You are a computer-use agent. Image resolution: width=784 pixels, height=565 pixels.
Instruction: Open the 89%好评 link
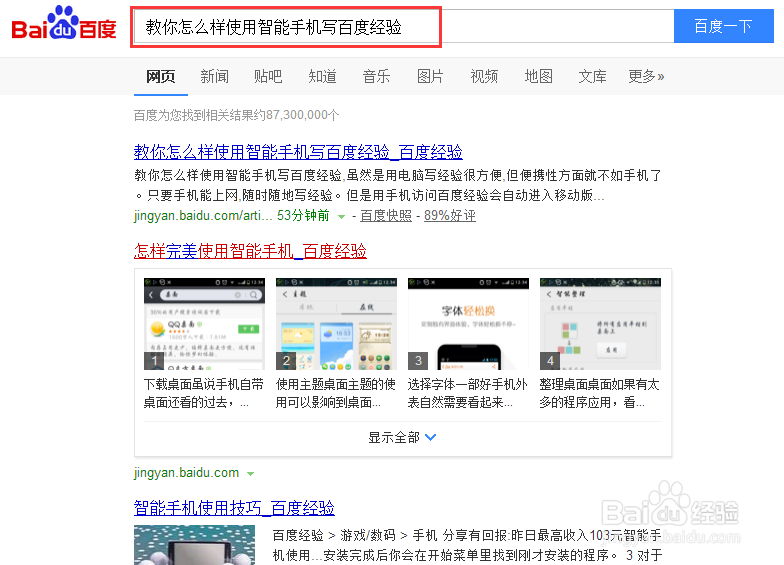pyautogui.click(x=450, y=216)
